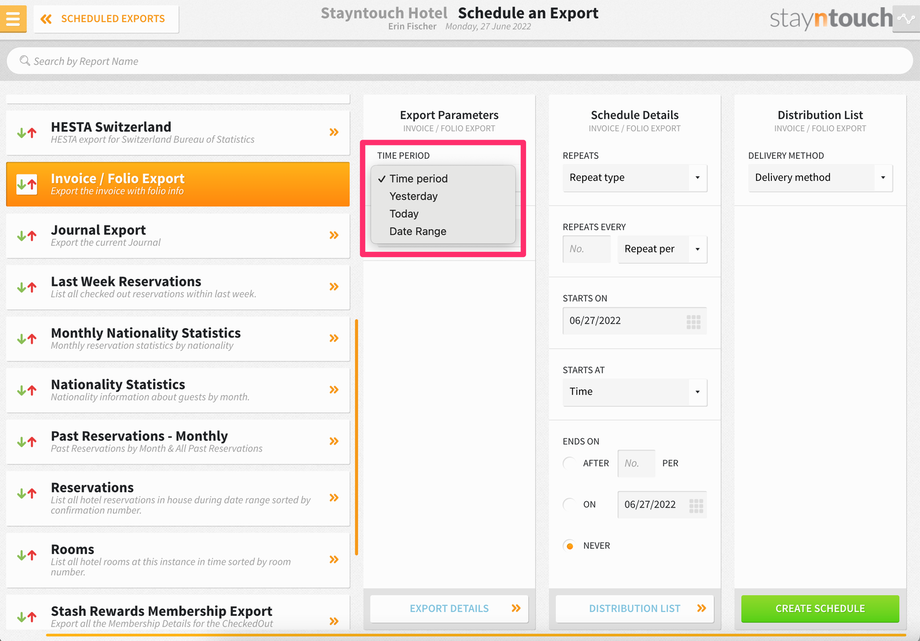Click the Ends After number field

click(636, 463)
